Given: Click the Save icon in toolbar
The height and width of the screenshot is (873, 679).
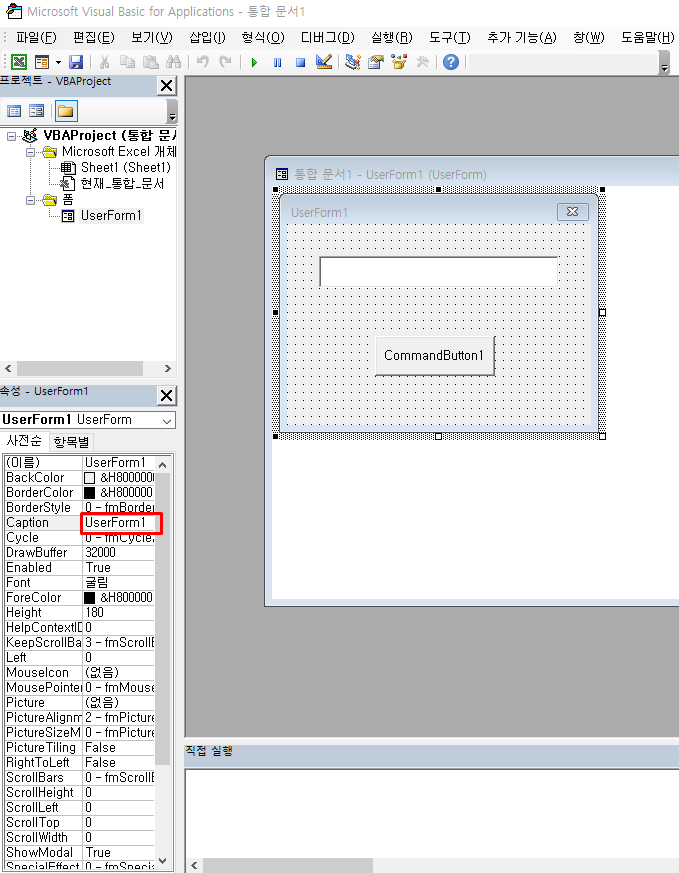Looking at the screenshot, I should pyautogui.click(x=76, y=62).
